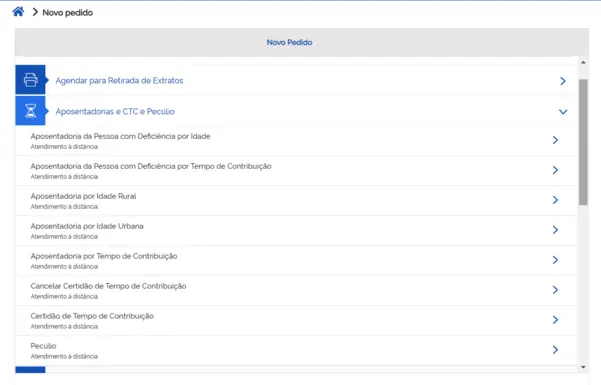Open arrow for Aposentadoria por Idade Urbana

pos(555,230)
